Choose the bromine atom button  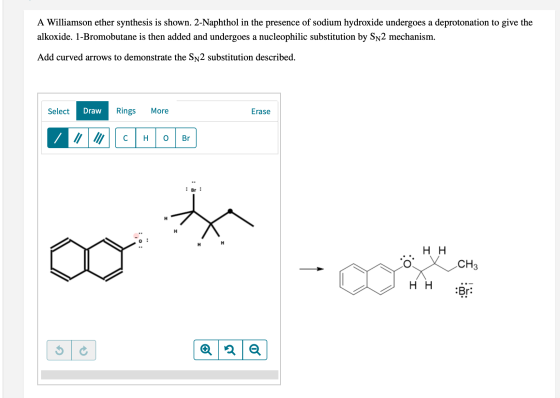pyautogui.click(x=186, y=138)
